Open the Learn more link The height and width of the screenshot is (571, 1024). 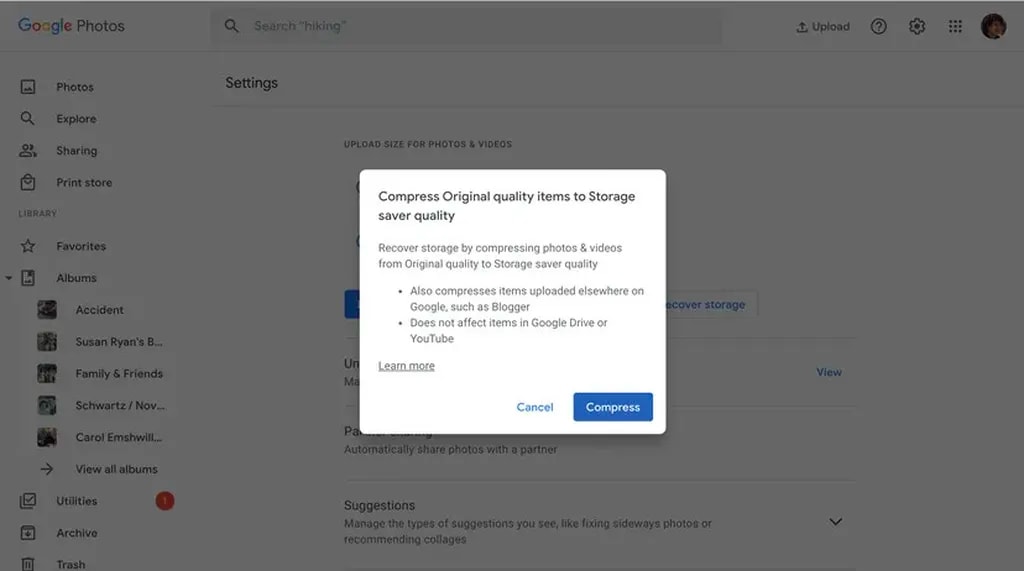(406, 366)
